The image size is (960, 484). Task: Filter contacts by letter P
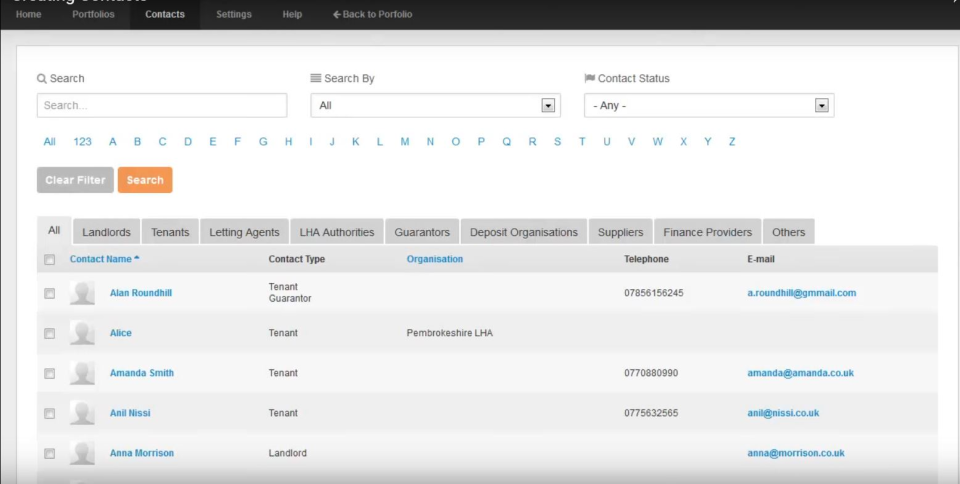pyautogui.click(x=481, y=141)
